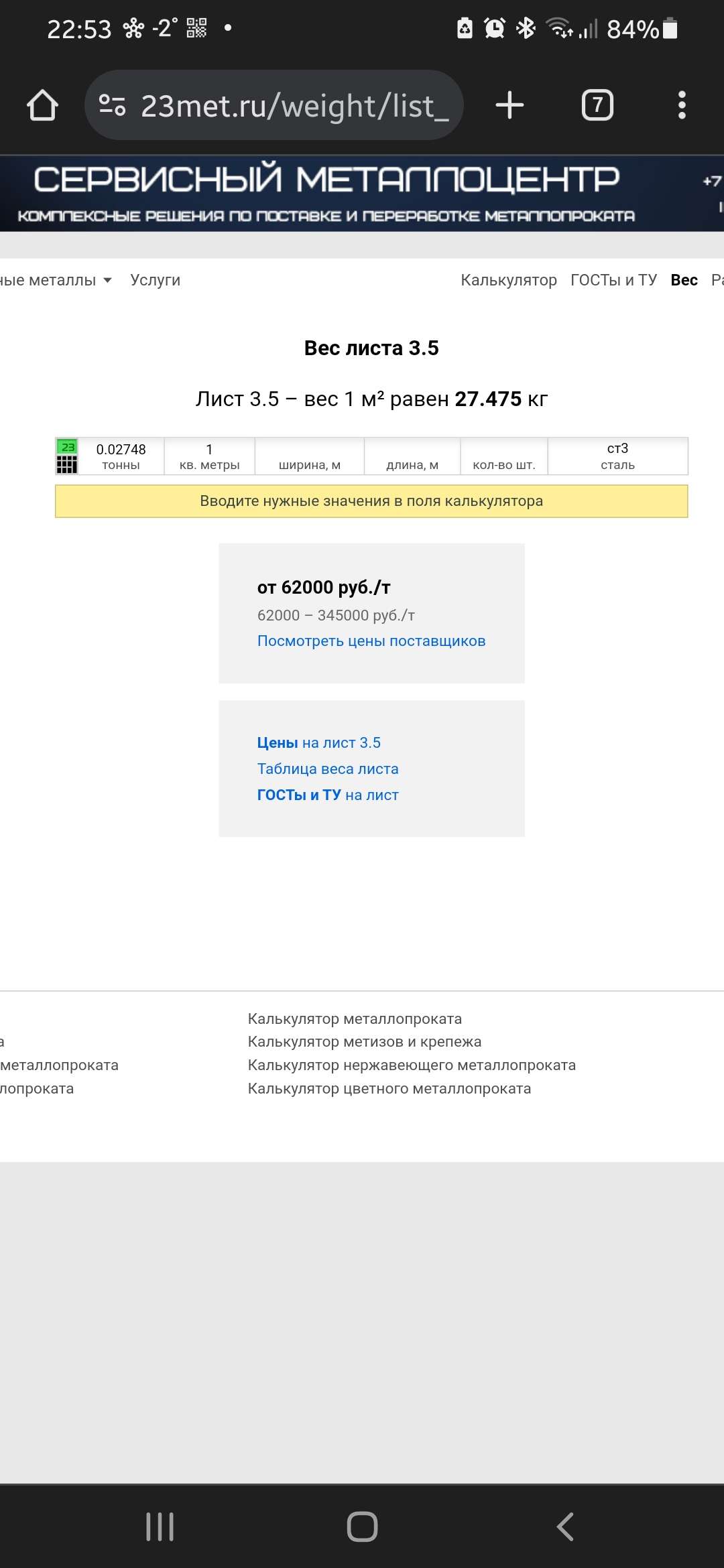Tap the ширина, м input field
The image size is (724, 1568).
click(x=310, y=456)
